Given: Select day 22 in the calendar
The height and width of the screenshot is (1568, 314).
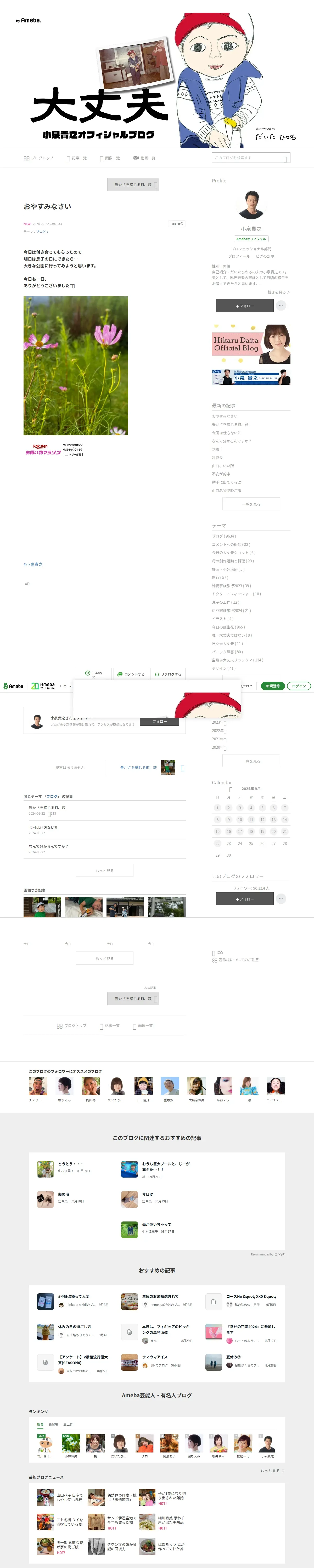Looking at the screenshot, I should (x=218, y=843).
